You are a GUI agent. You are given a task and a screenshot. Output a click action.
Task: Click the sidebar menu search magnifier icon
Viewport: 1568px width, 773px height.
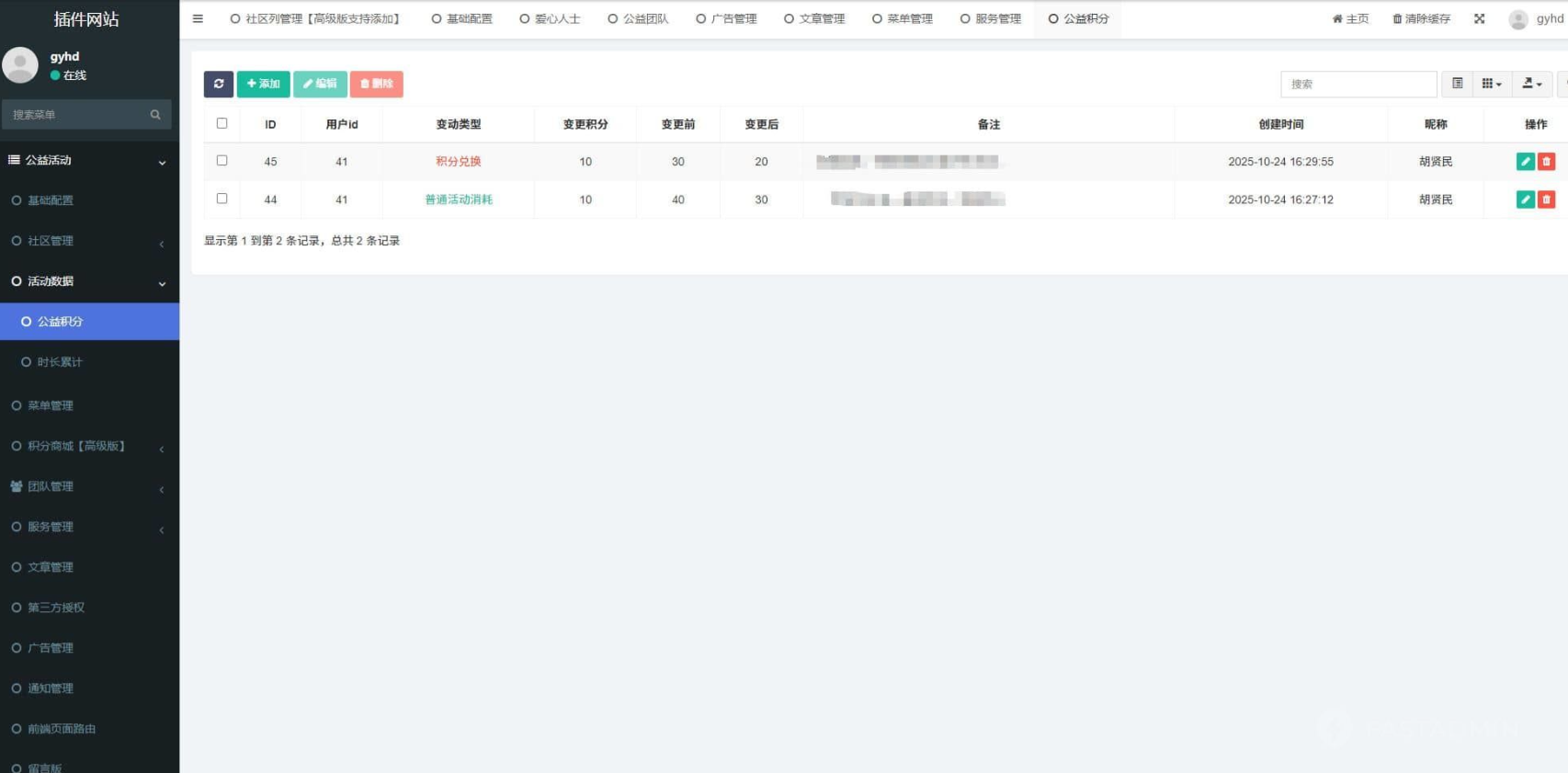[x=155, y=115]
